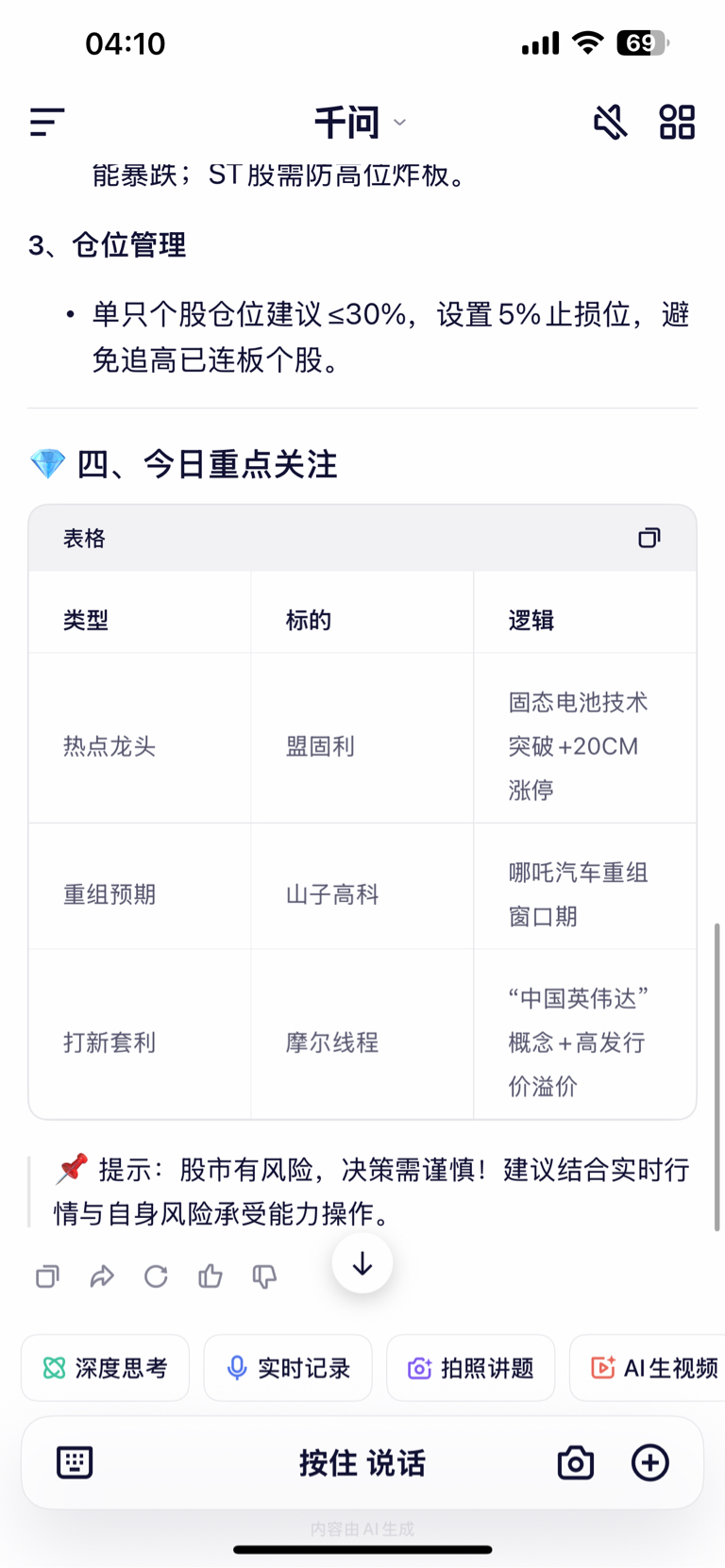Regenerate the answer with the refresh icon

[x=156, y=1276]
